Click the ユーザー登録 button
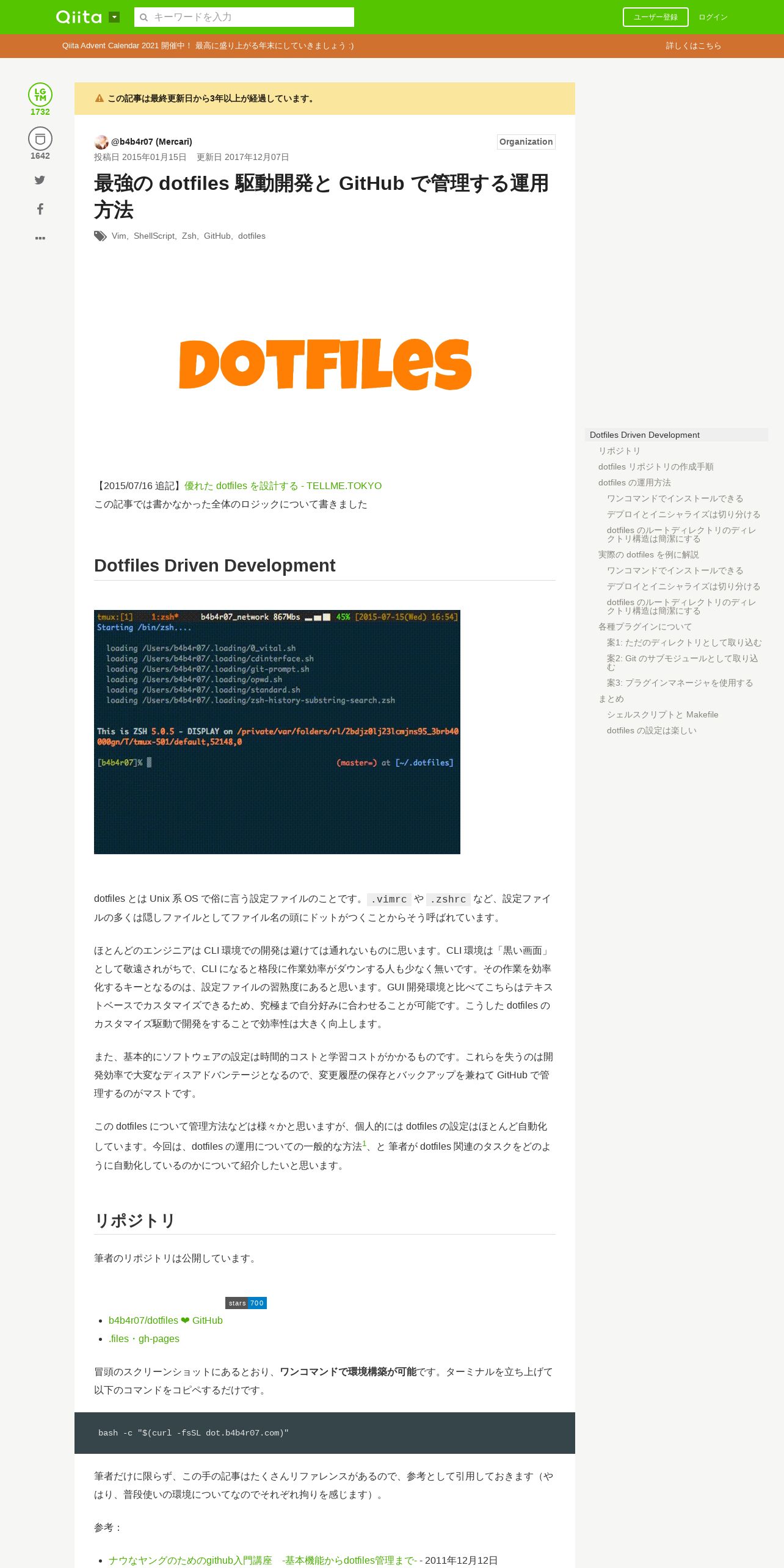 [655, 17]
